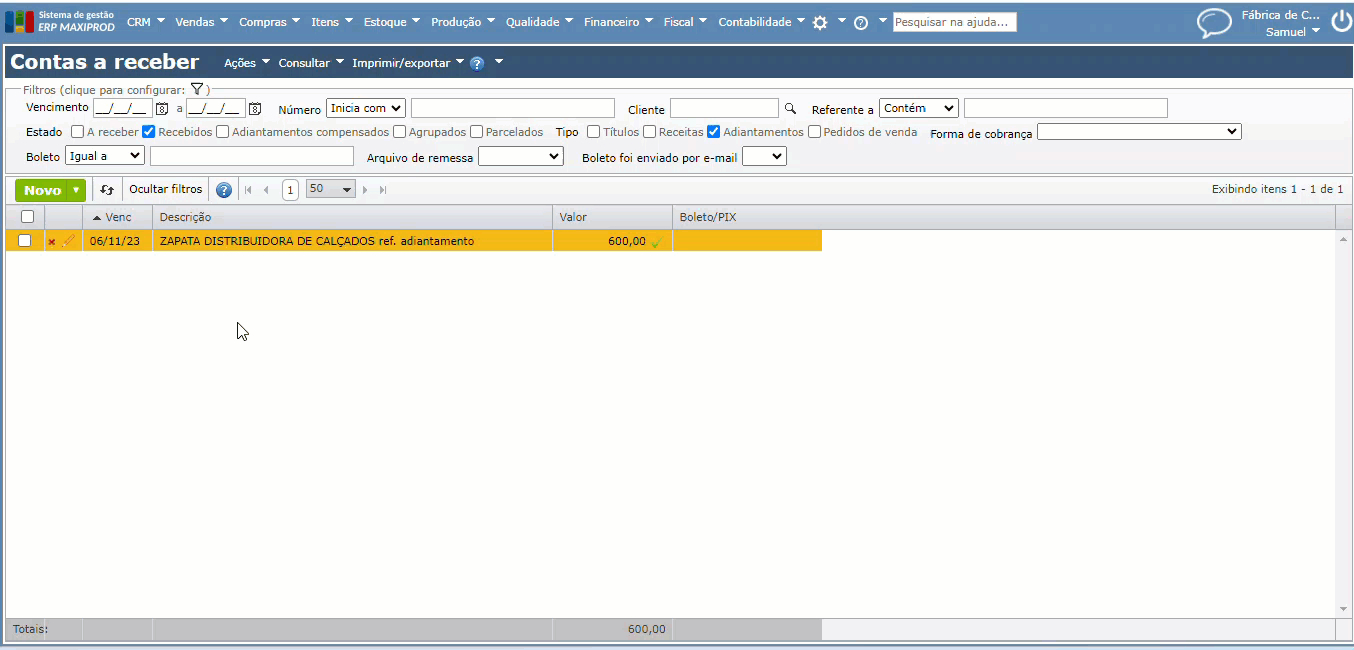Open Boleto foi enviado por e-mail dropdown
1354x650 pixels.
[764, 156]
